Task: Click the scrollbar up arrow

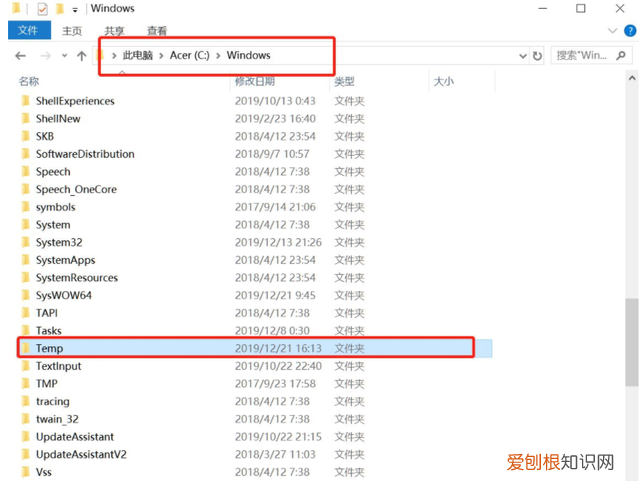Action: point(632,78)
